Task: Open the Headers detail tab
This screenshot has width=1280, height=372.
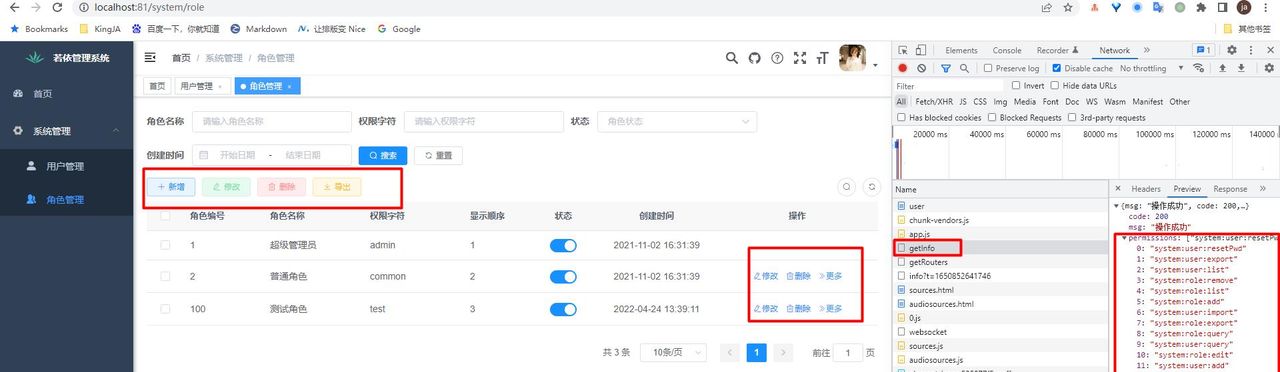Action: (x=1146, y=188)
